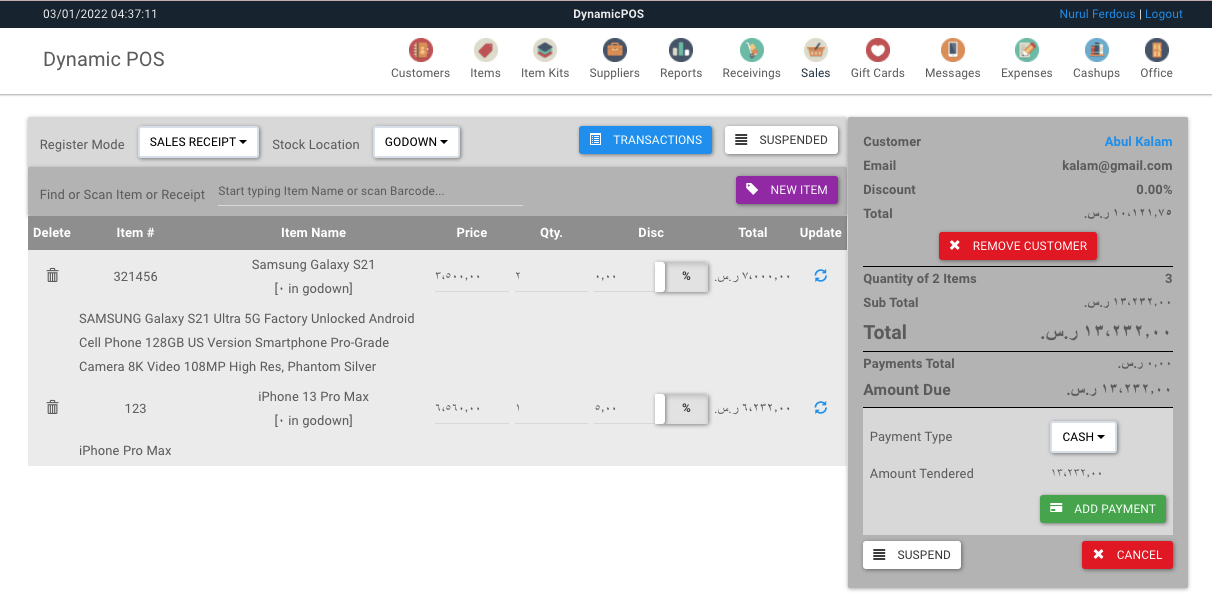Image resolution: width=1212 pixels, height=616 pixels.
Task: Click the iPhone Pro Max description text
Action: 125,451
